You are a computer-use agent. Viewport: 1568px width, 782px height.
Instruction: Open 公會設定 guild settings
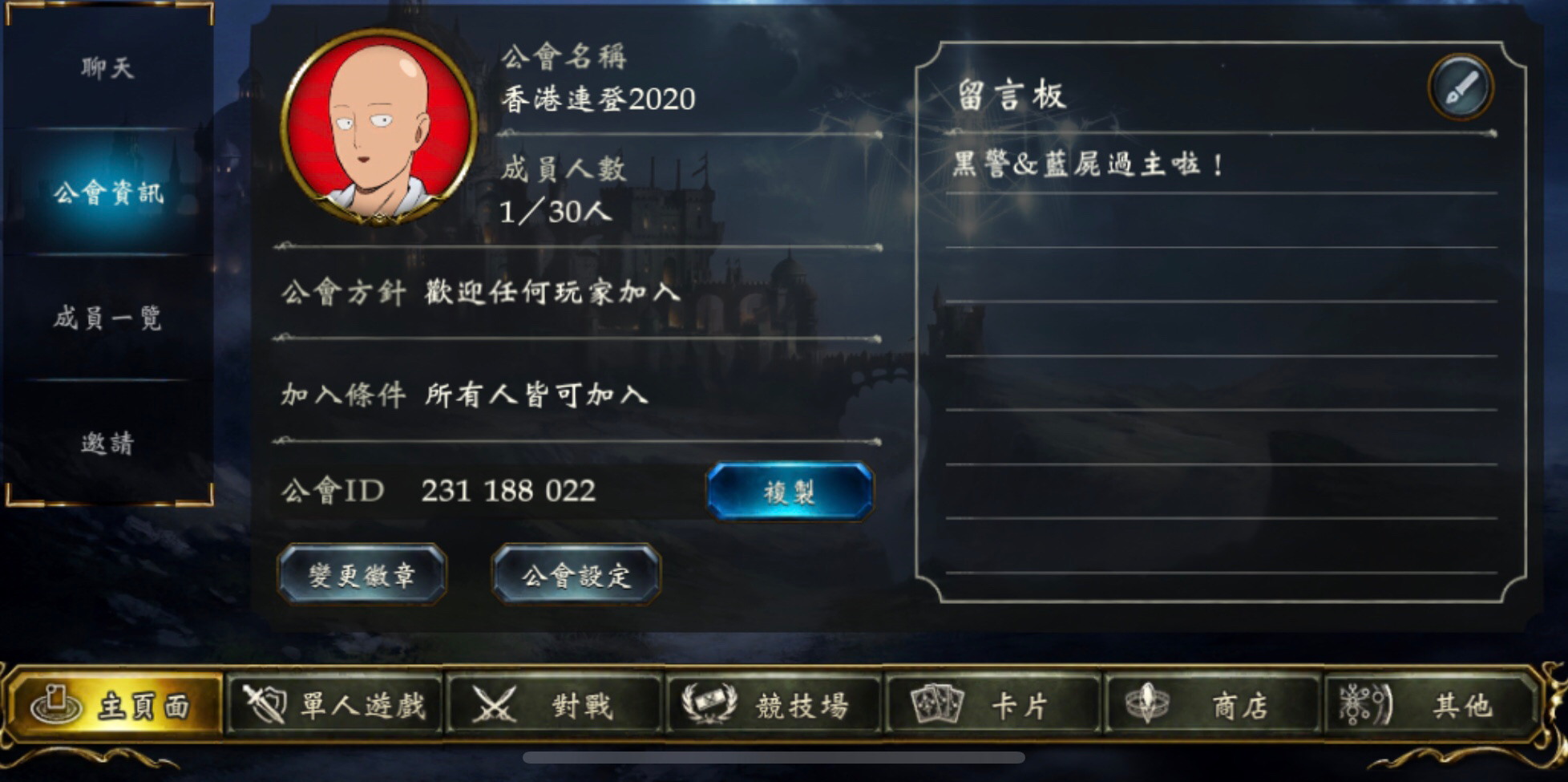tap(576, 574)
